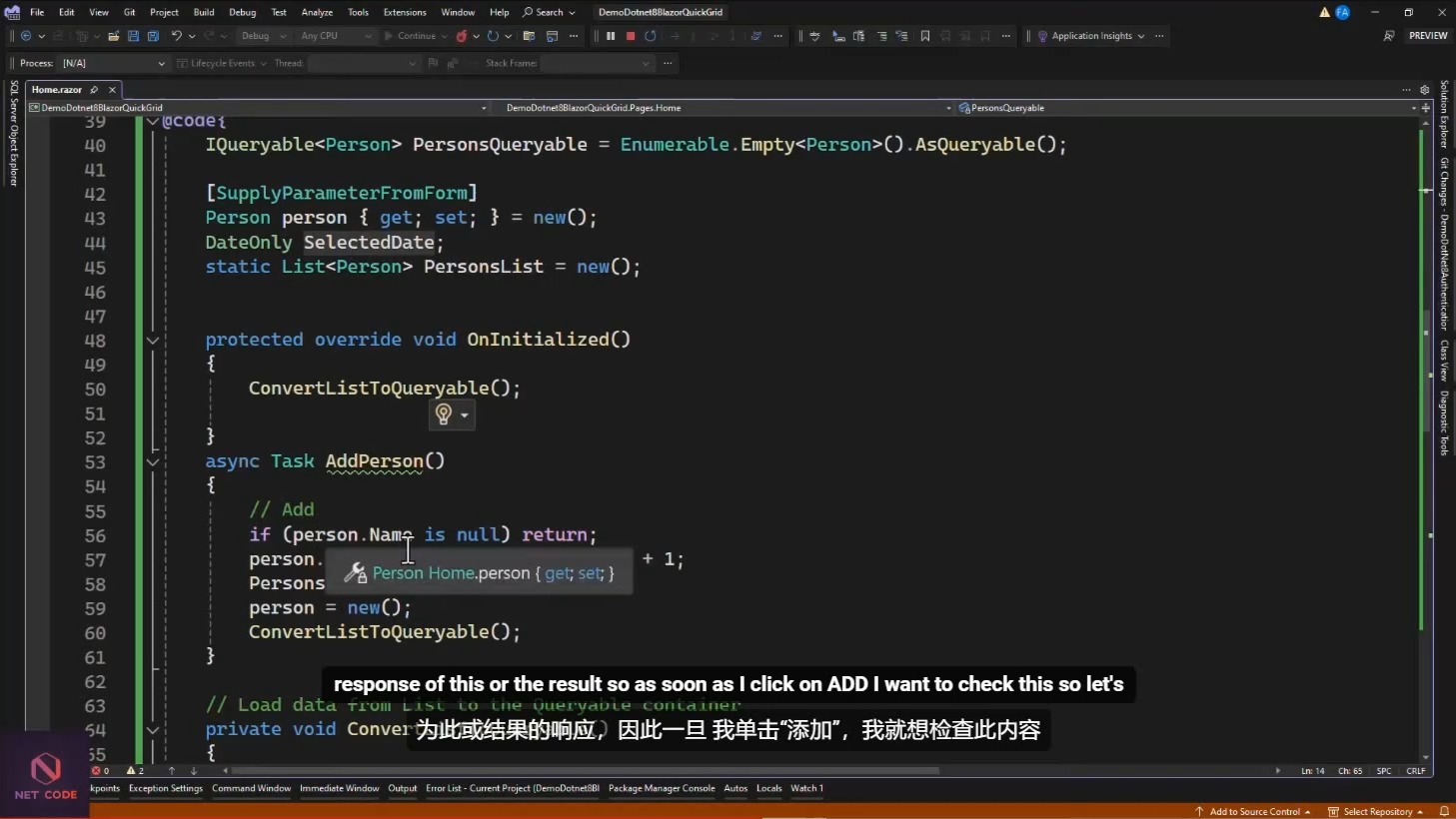Click the Application Insights lightbulb icon
Screen dimensions: 1456x819
pos(1042,36)
